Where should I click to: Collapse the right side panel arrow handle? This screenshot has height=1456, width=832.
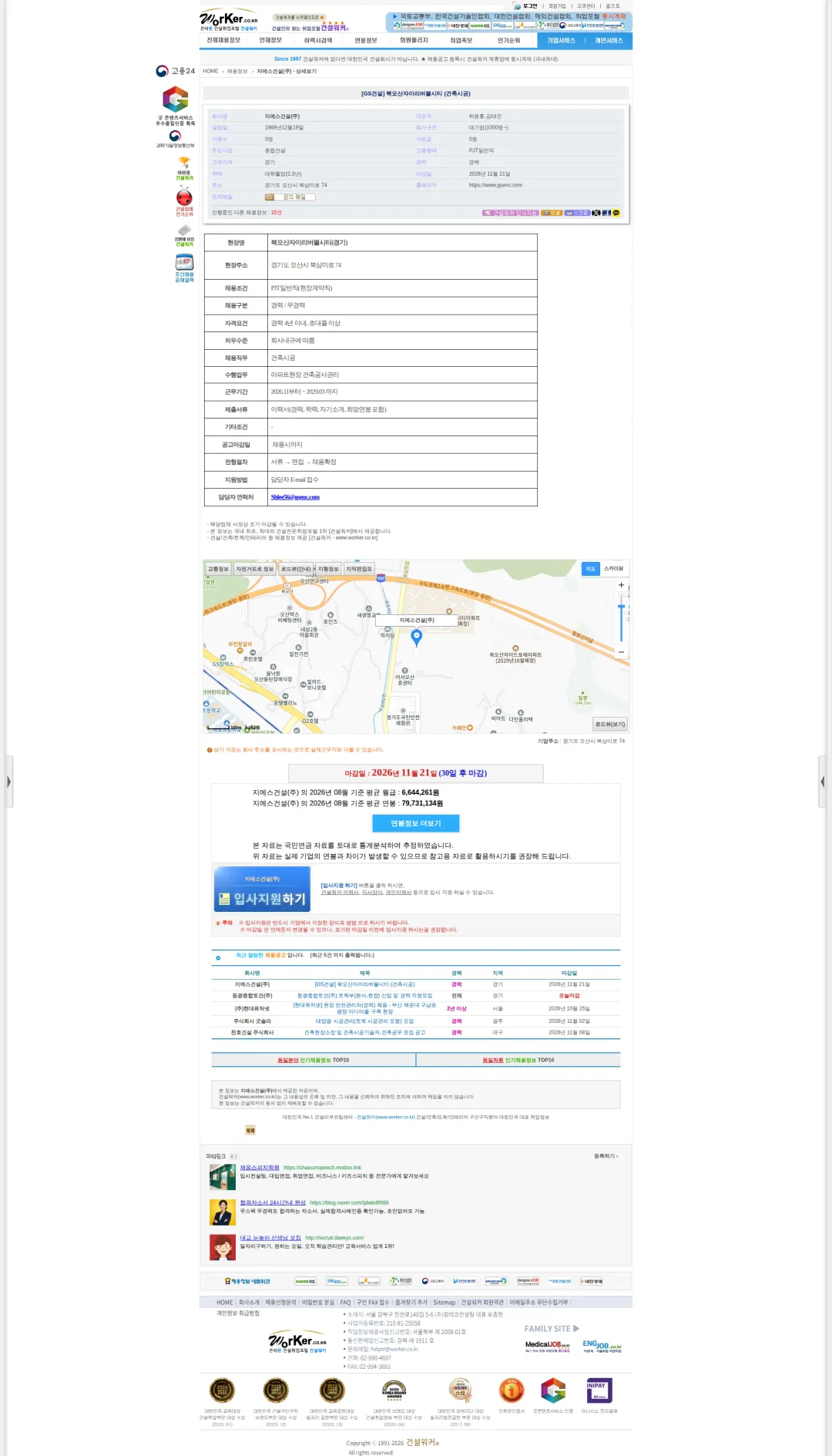pos(823,782)
